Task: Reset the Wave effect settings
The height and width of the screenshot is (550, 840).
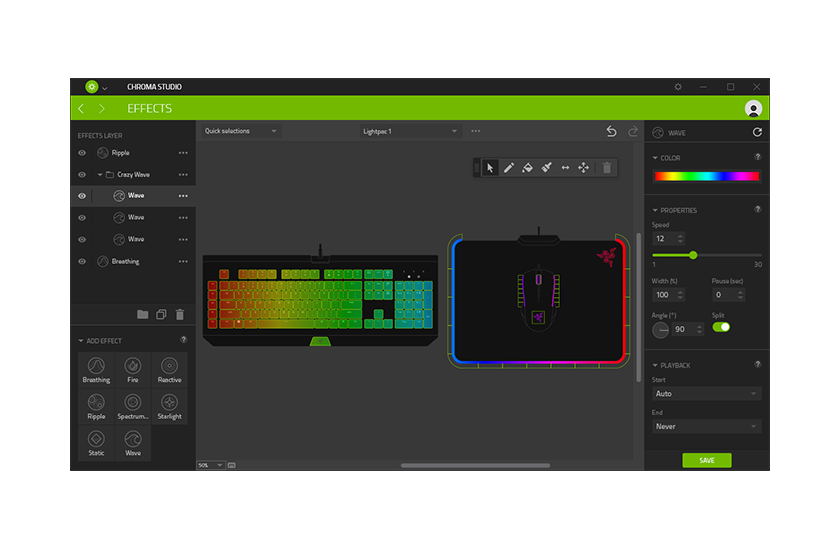Action: (x=757, y=132)
